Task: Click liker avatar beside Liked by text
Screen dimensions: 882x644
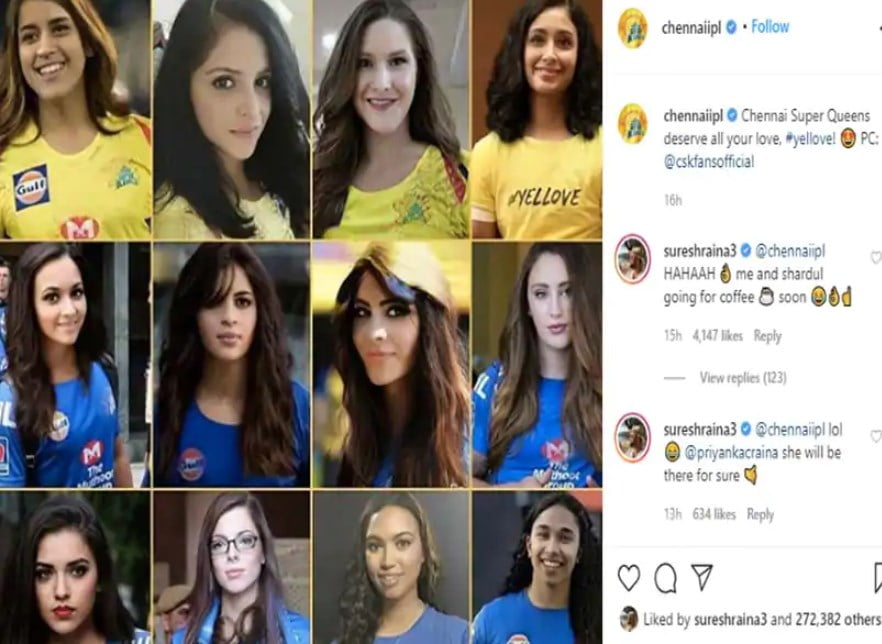Action: click(628, 619)
